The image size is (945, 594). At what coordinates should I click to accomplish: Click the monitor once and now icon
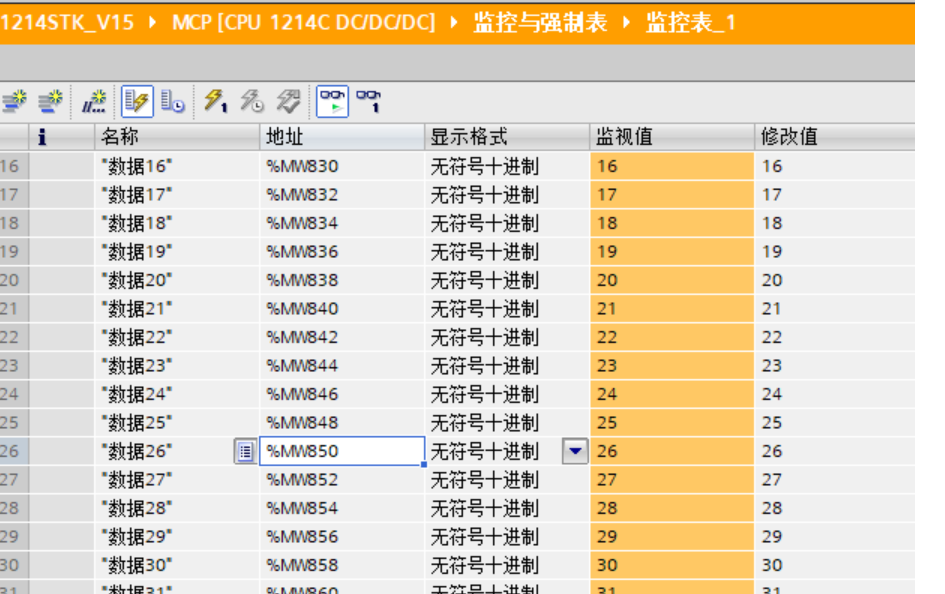[x=369, y=101]
